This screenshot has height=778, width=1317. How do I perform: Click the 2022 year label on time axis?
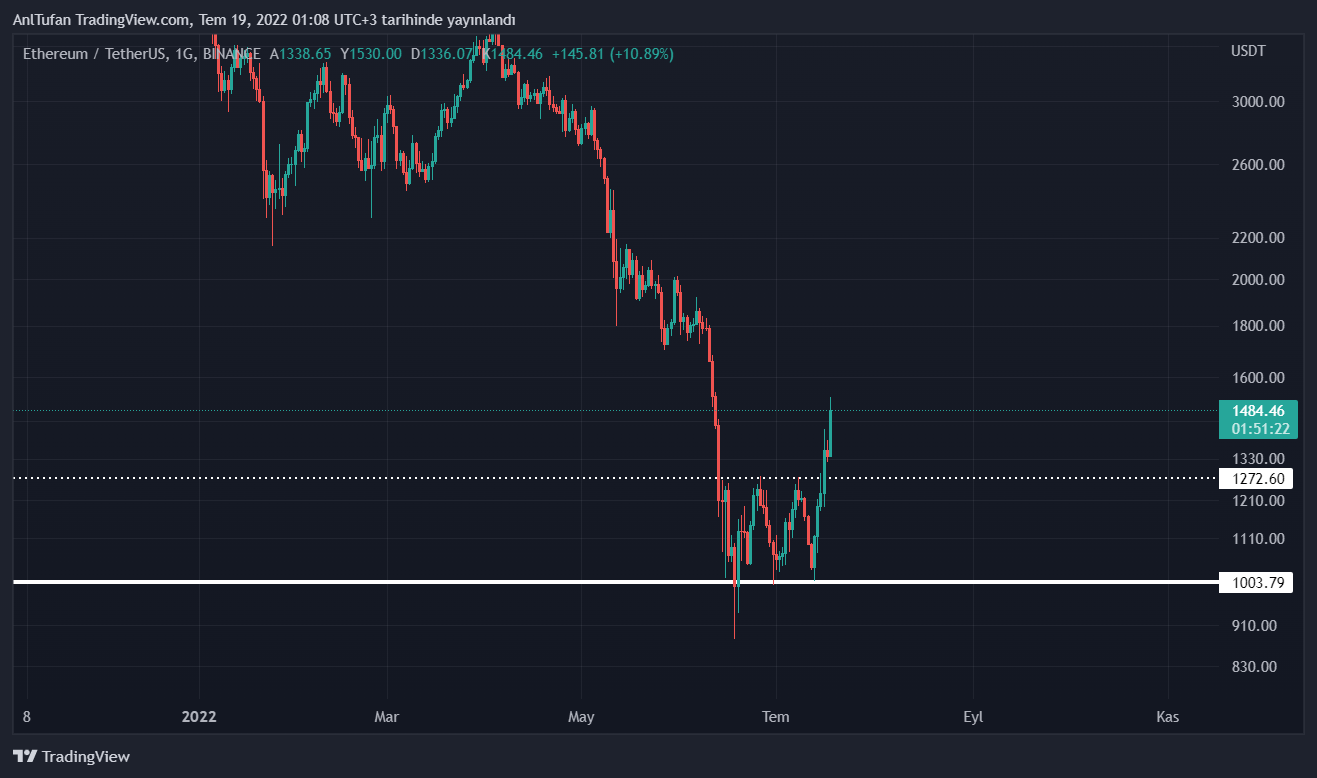point(199,717)
